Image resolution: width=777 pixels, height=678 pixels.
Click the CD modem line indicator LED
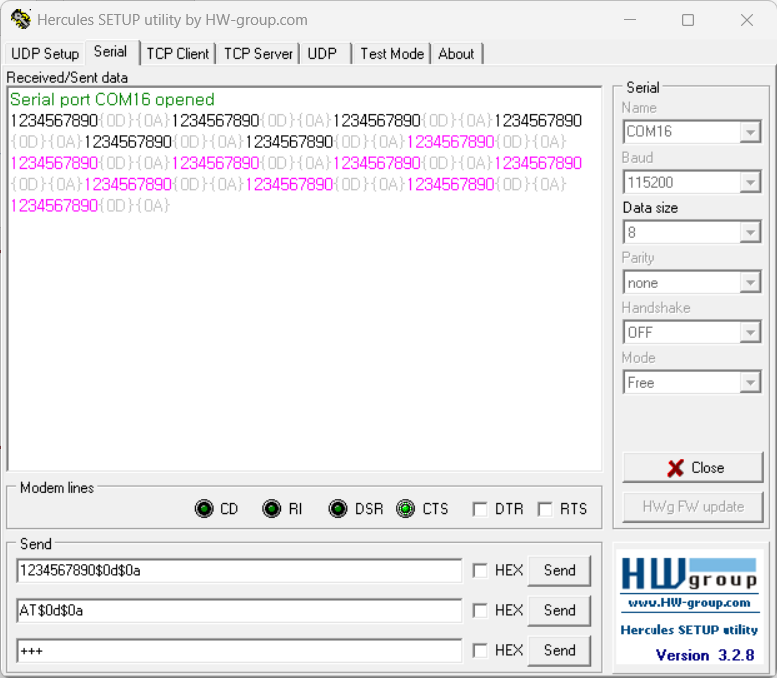click(x=204, y=508)
